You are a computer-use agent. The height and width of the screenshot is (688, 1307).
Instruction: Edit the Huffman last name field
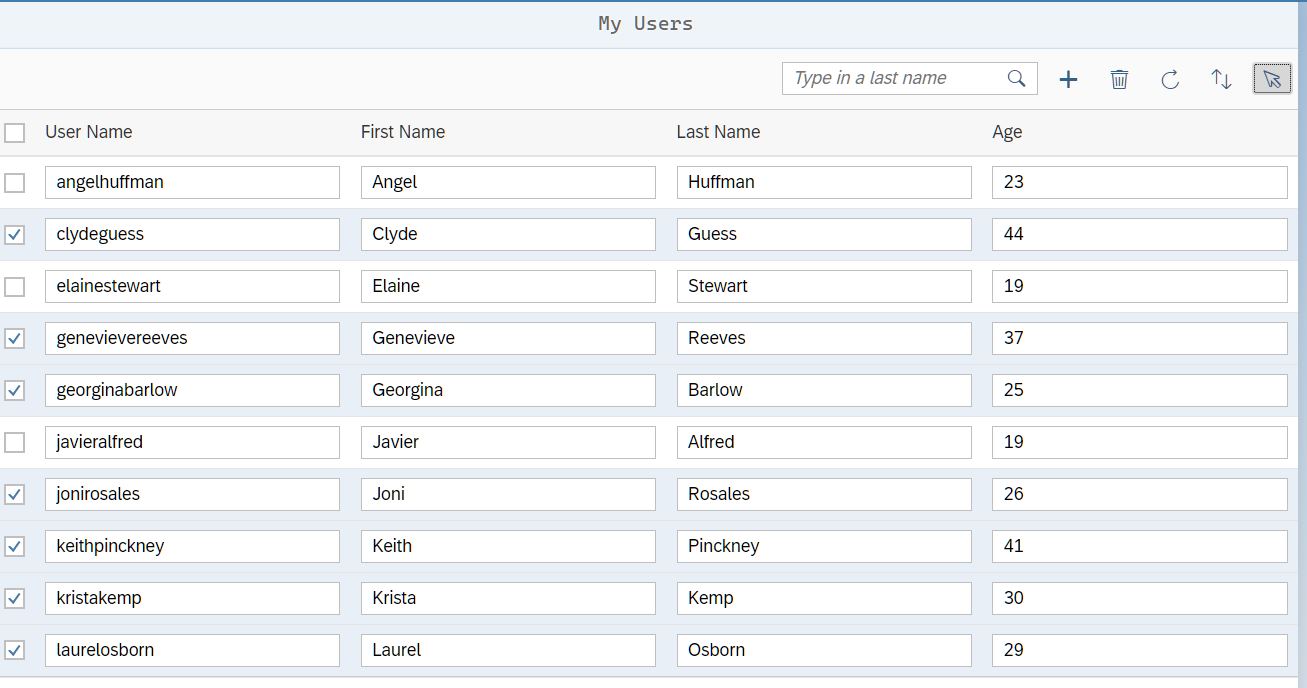(824, 182)
